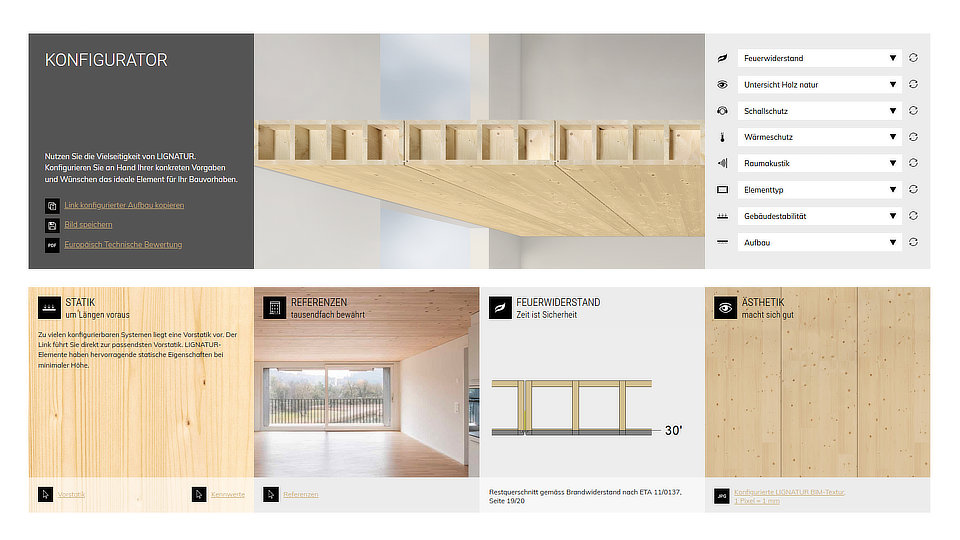Click the cursor icon next to Kennwerte
The image size is (960, 540).
pos(200,494)
